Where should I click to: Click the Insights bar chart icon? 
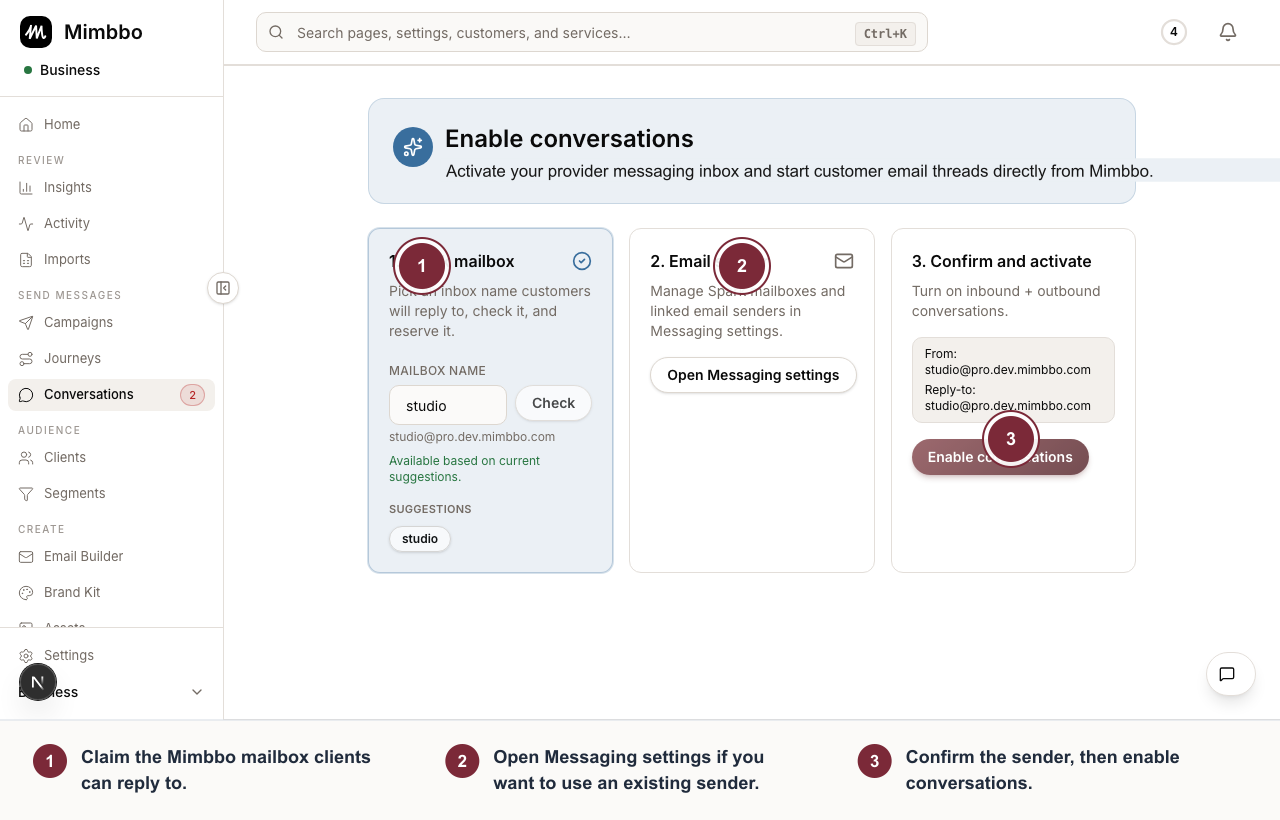tap(26, 188)
